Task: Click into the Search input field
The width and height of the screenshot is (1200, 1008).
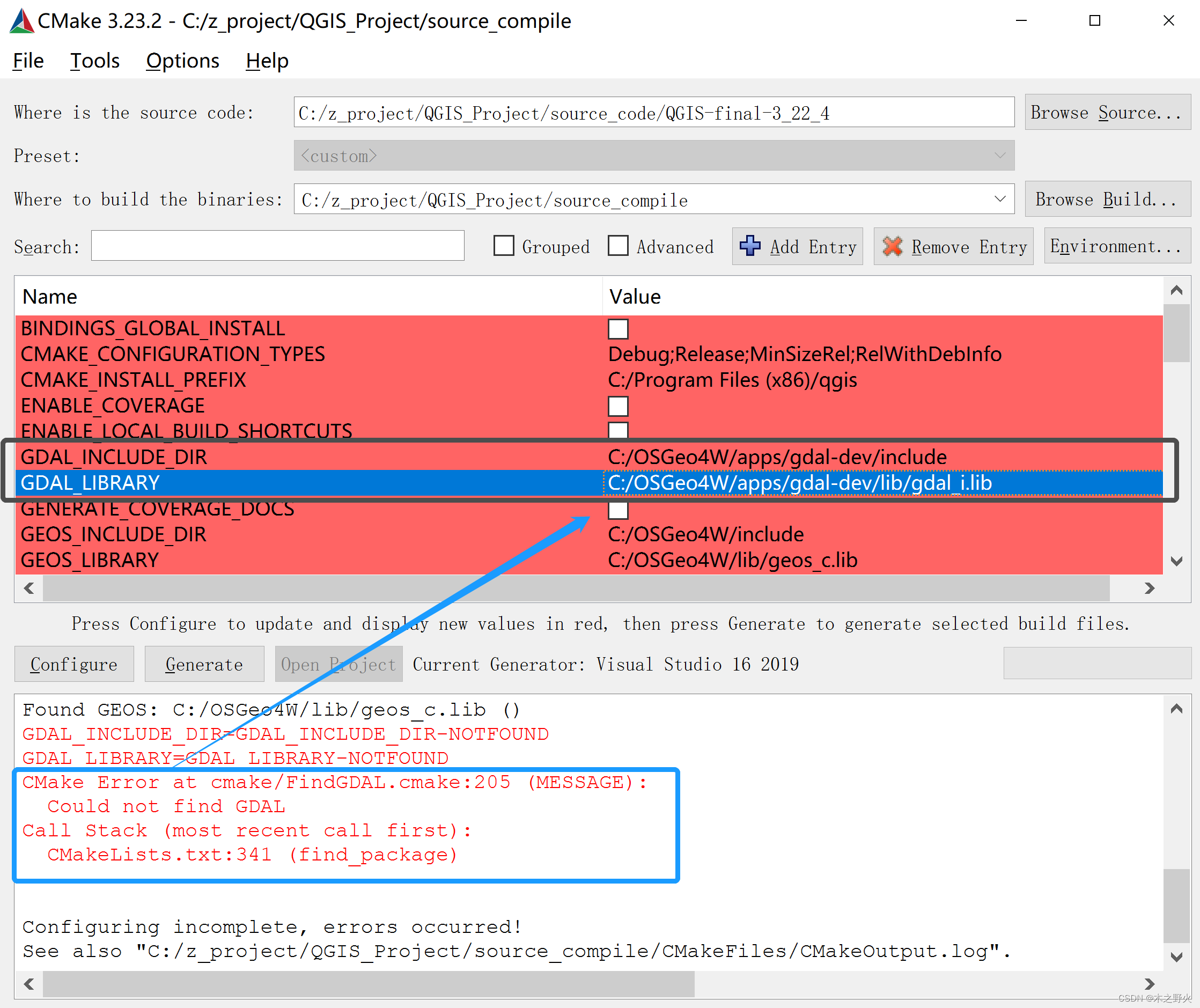Action: click(x=277, y=246)
